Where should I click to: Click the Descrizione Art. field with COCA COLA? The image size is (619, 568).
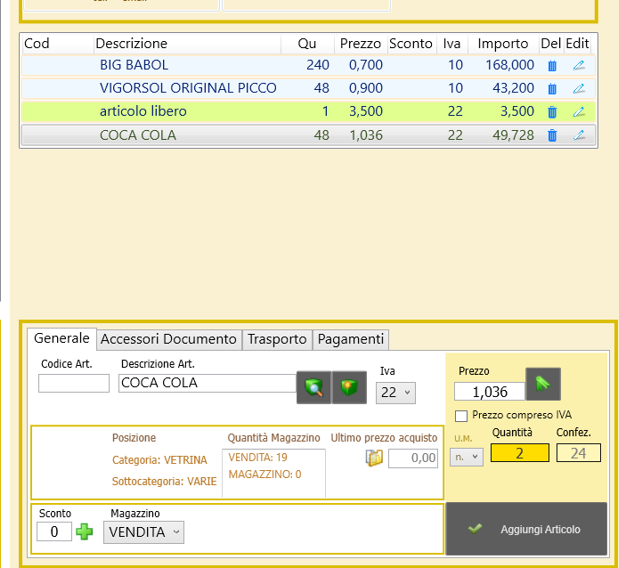pos(207,383)
